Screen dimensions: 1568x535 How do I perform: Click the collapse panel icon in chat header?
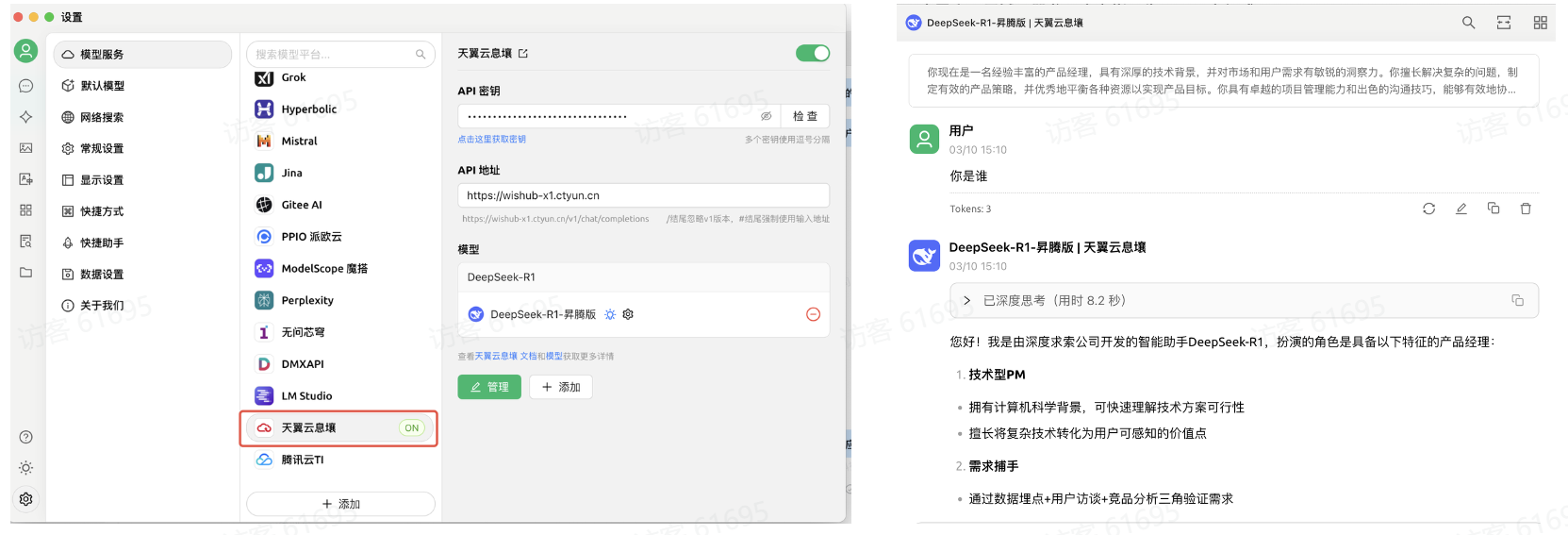pos(1504,23)
